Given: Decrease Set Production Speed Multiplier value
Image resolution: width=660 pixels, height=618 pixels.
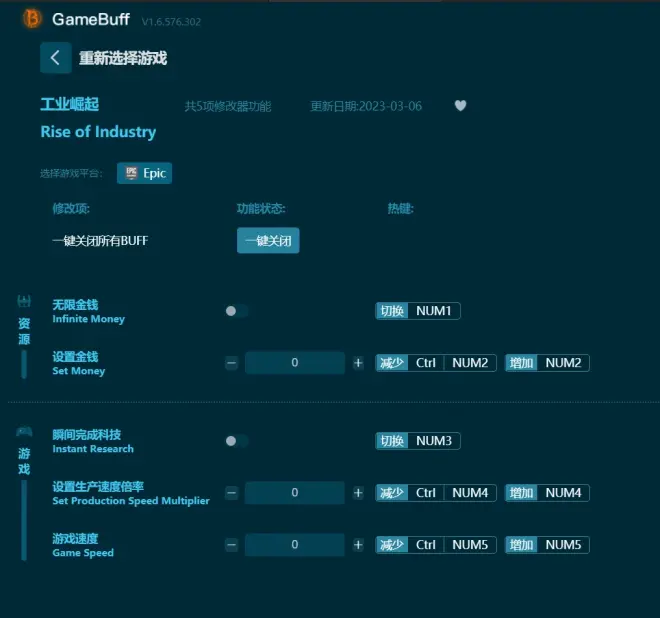Looking at the screenshot, I should (x=232, y=493).
